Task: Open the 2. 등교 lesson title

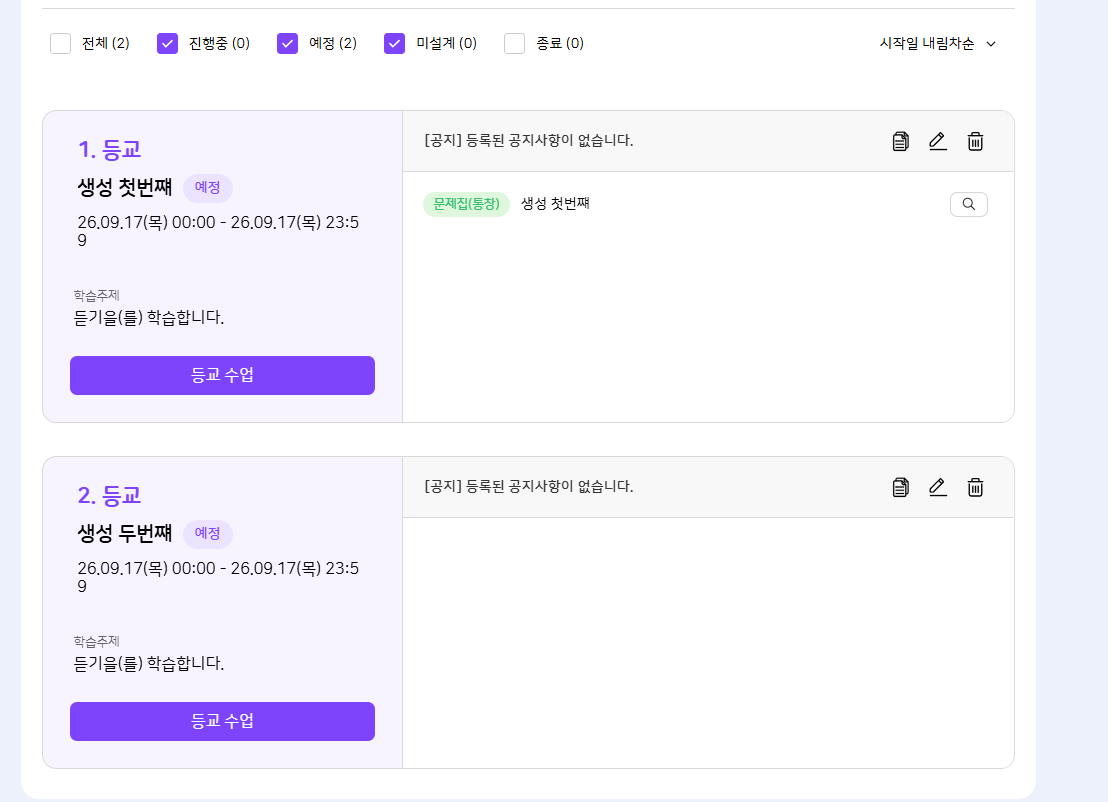Action: click(x=110, y=496)
